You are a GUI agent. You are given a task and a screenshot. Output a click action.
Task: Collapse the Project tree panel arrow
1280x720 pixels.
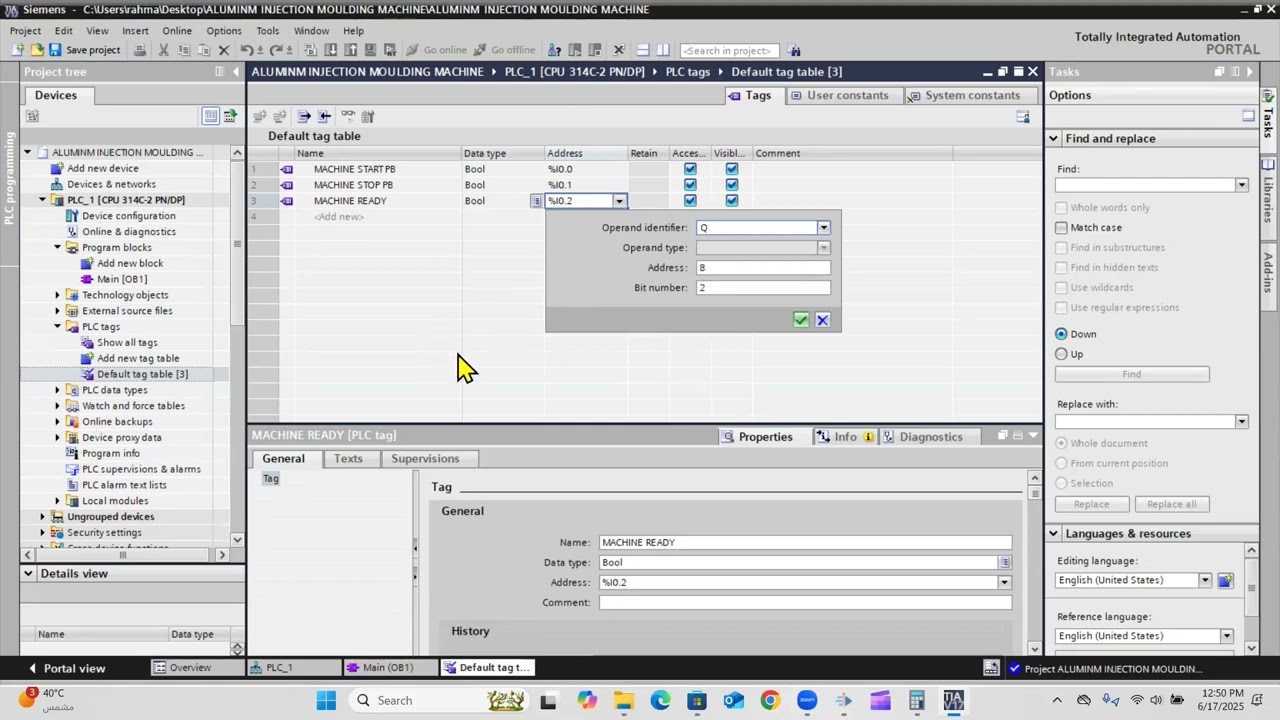(236, 72)
